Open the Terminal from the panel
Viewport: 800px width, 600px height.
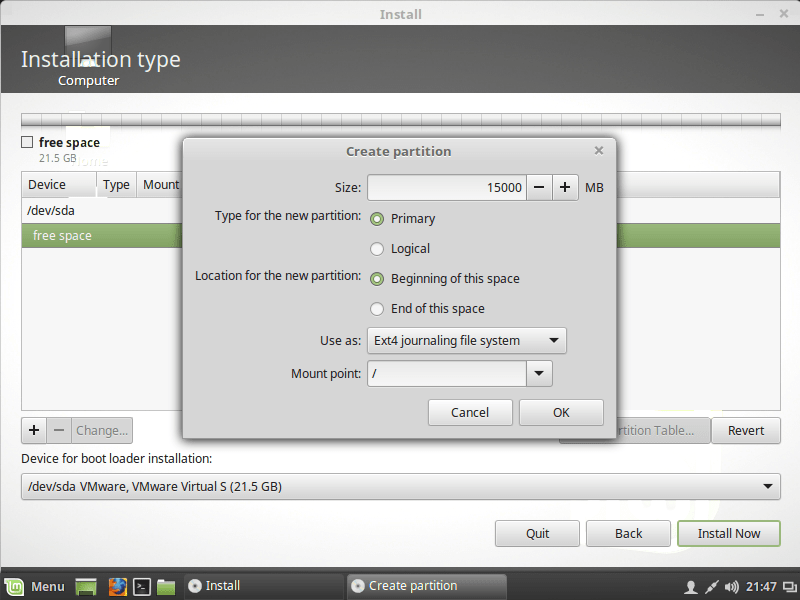(x=142, y=587)
